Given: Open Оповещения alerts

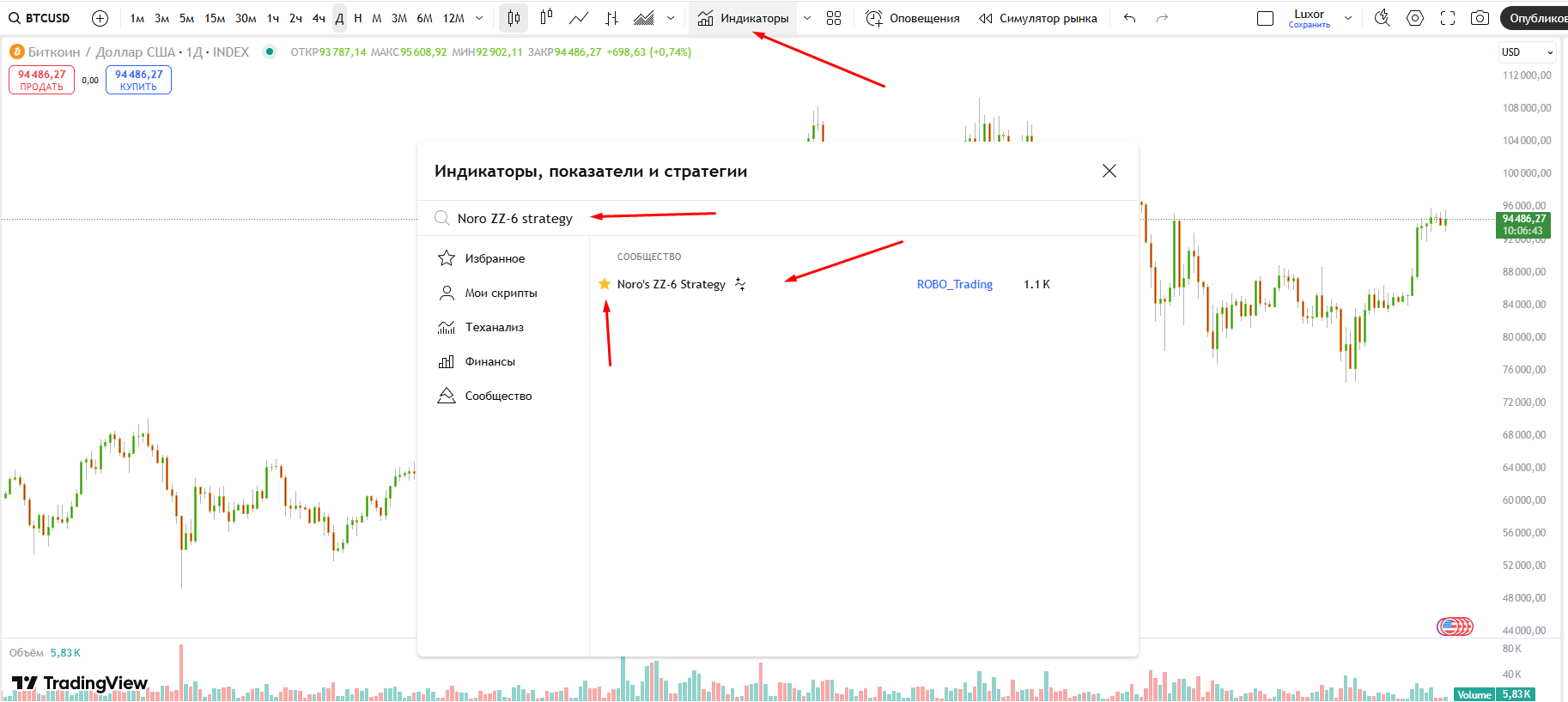Looking at the screenshot, I should pos(912,18).
